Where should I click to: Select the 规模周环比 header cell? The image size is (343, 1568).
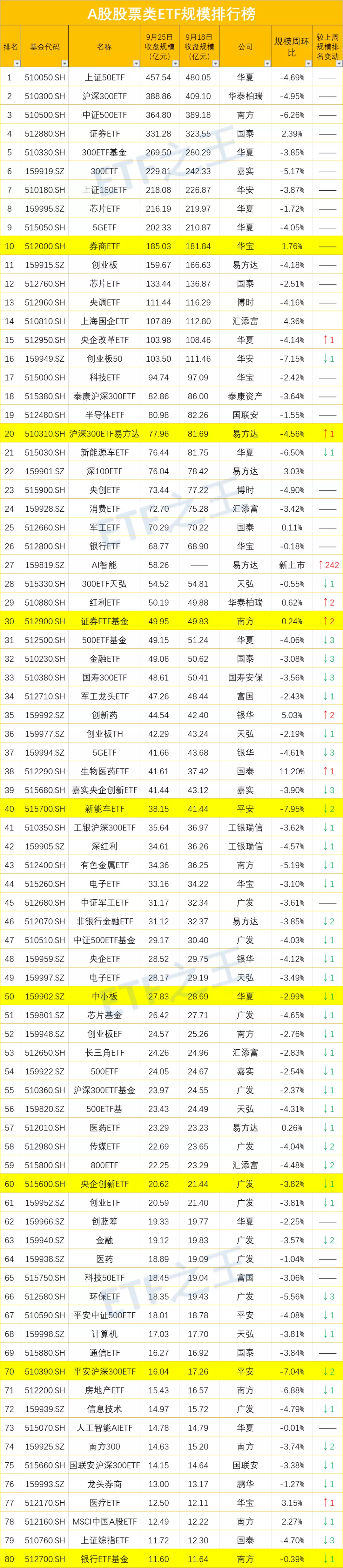click(x=292, y=47)
